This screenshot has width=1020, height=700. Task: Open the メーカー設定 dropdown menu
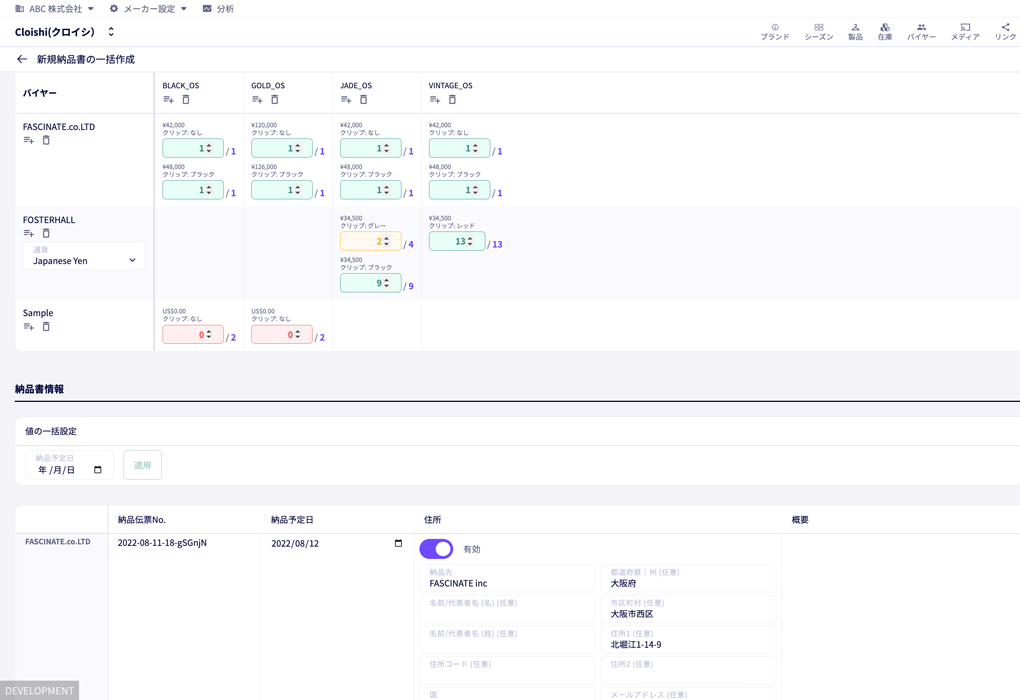[x=148, y=8]
